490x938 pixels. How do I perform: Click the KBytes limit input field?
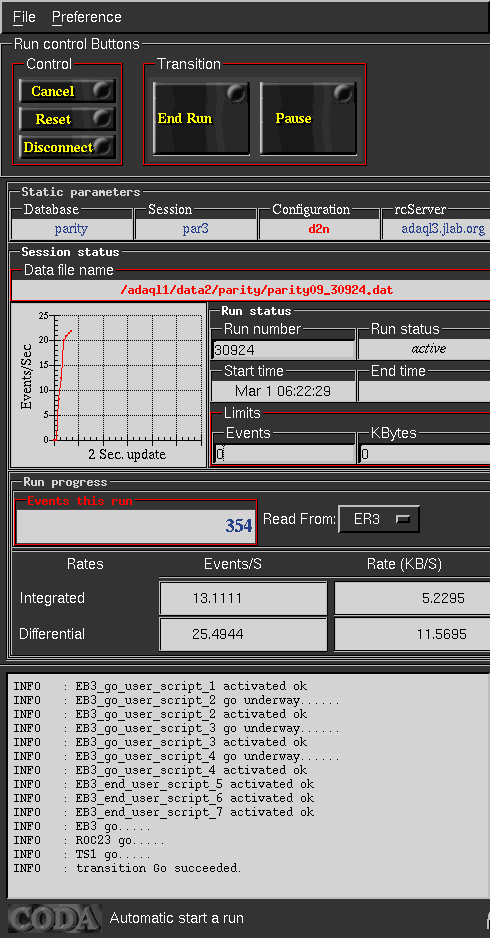(x=424, y=454)
